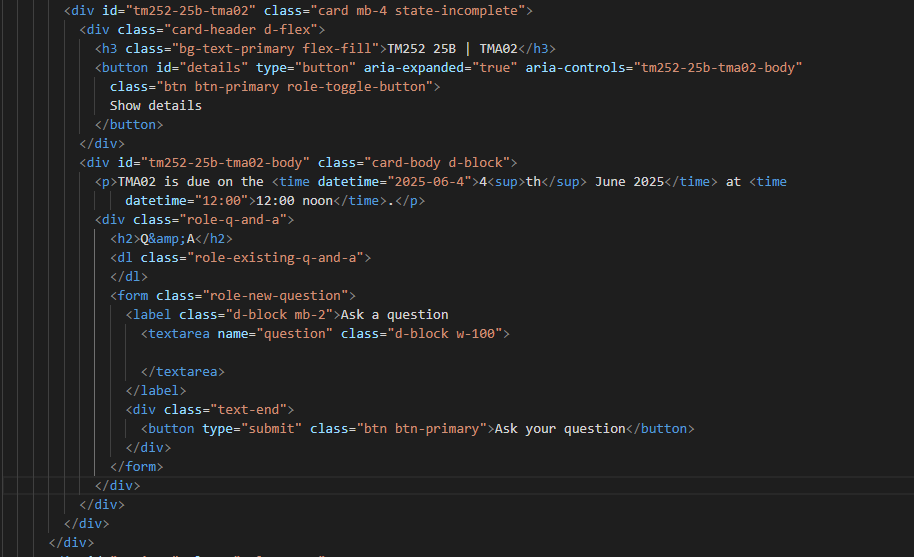Viewport: 914px width, 557px height.
Task: Click the "role-toggle-button" class name
Action: [x=356, y=87]
